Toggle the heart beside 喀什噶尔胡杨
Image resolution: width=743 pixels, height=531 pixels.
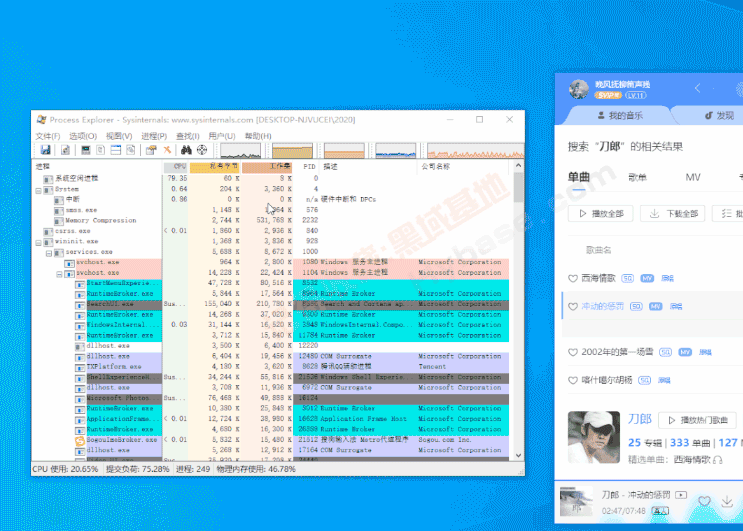point(573,380)
